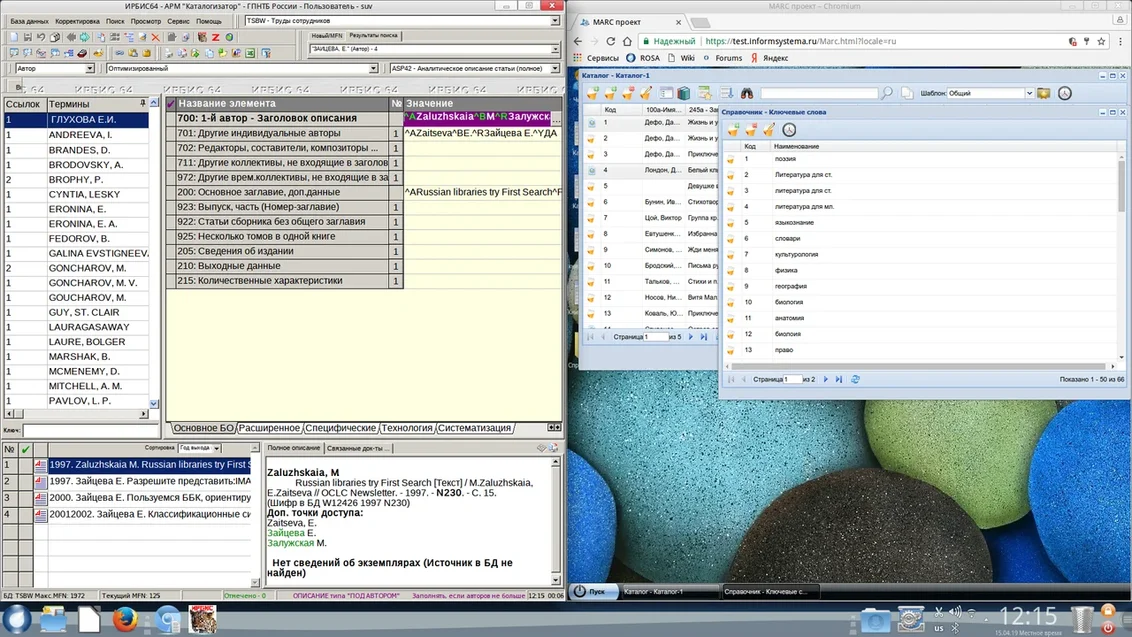Click the green Excel export icon
Image resolution: width=1132 pixels, height=637 pixels.
tap(250, 53)
